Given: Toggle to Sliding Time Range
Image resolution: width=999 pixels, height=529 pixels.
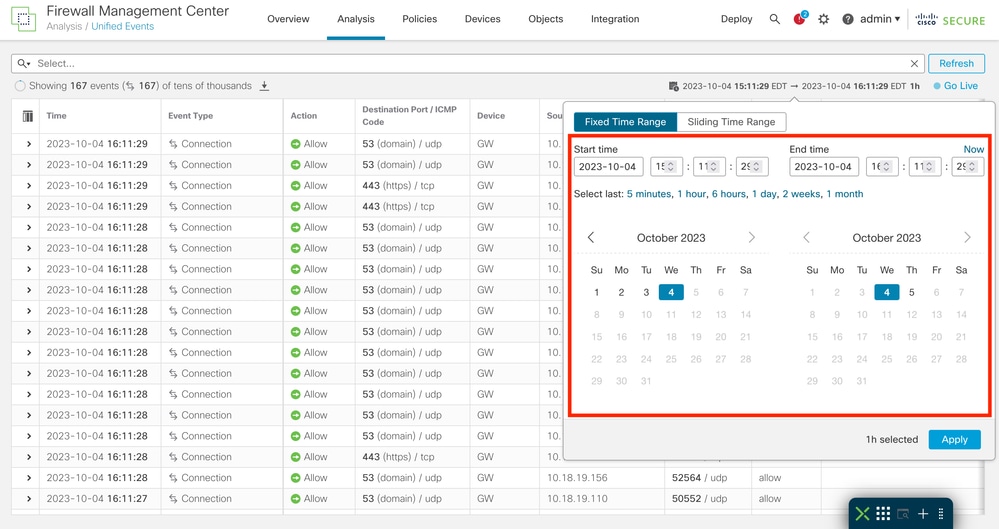Looking at the screenshot, I should tap(731, 122).
